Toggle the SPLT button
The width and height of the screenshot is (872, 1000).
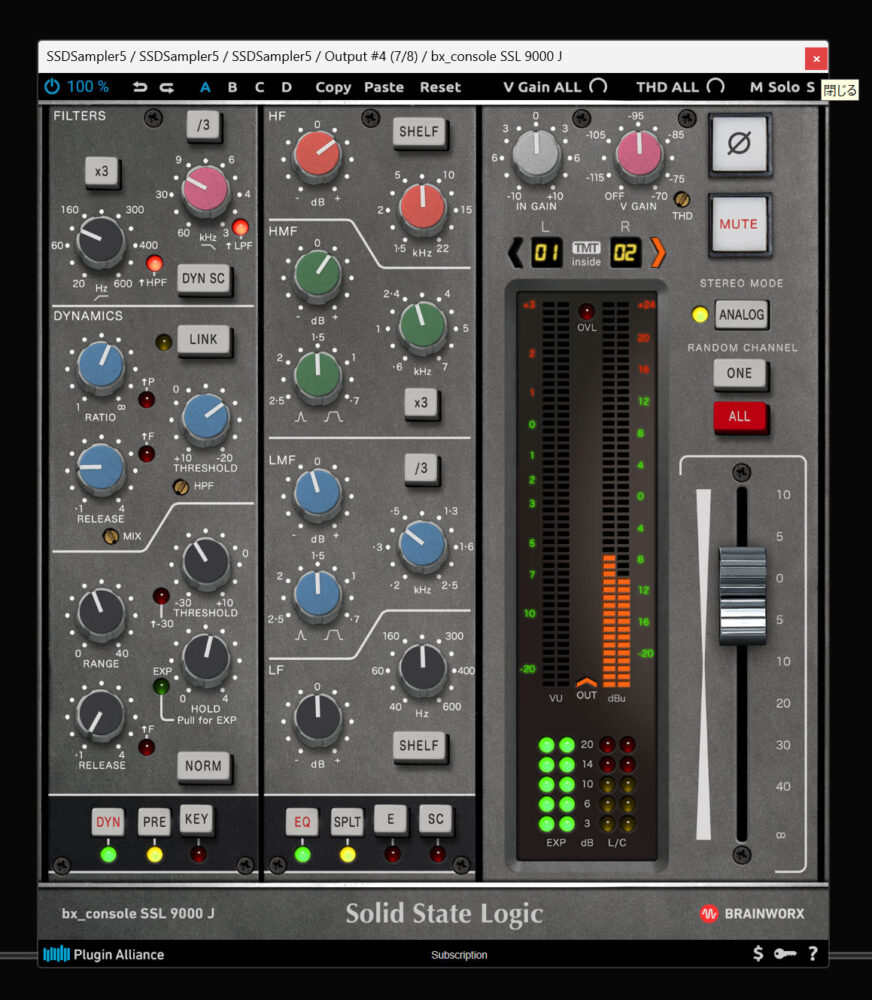click(347, 822)
